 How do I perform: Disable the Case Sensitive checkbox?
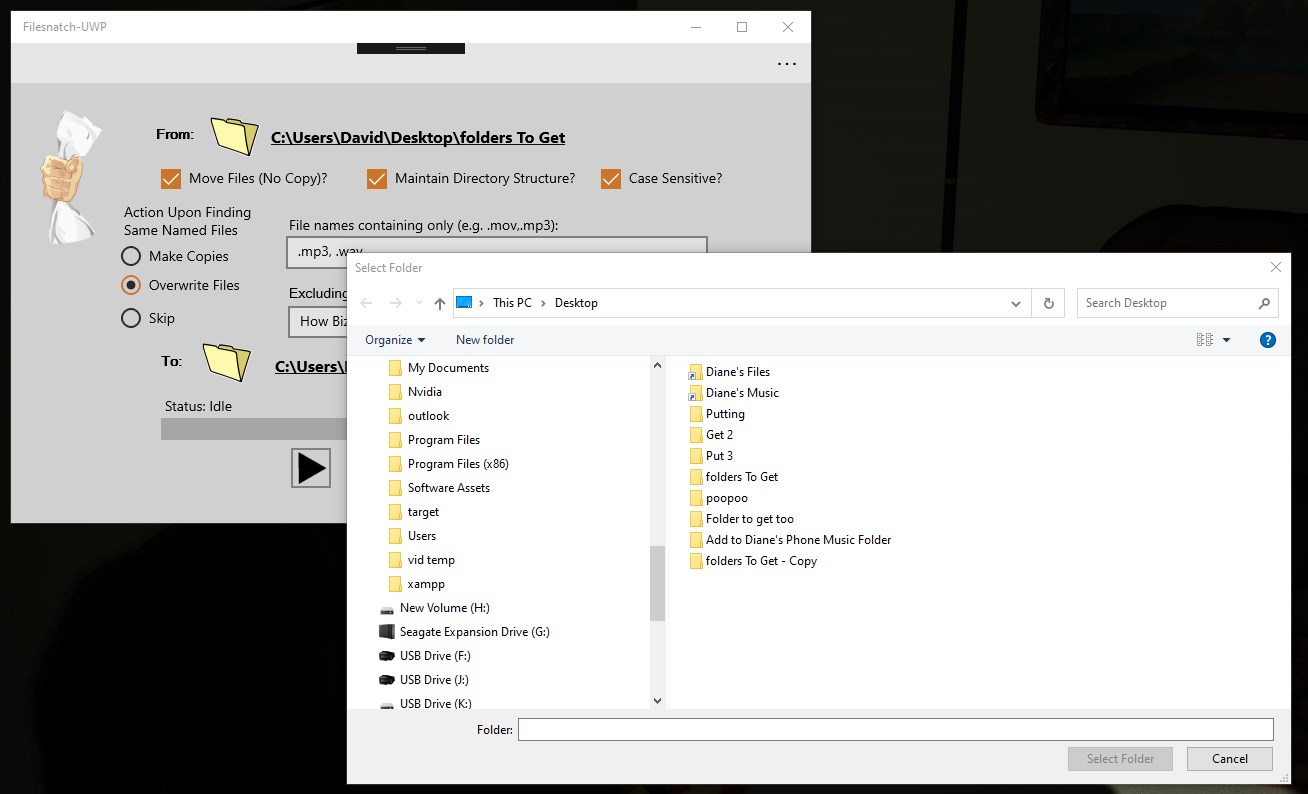click(x=610, y=179)
